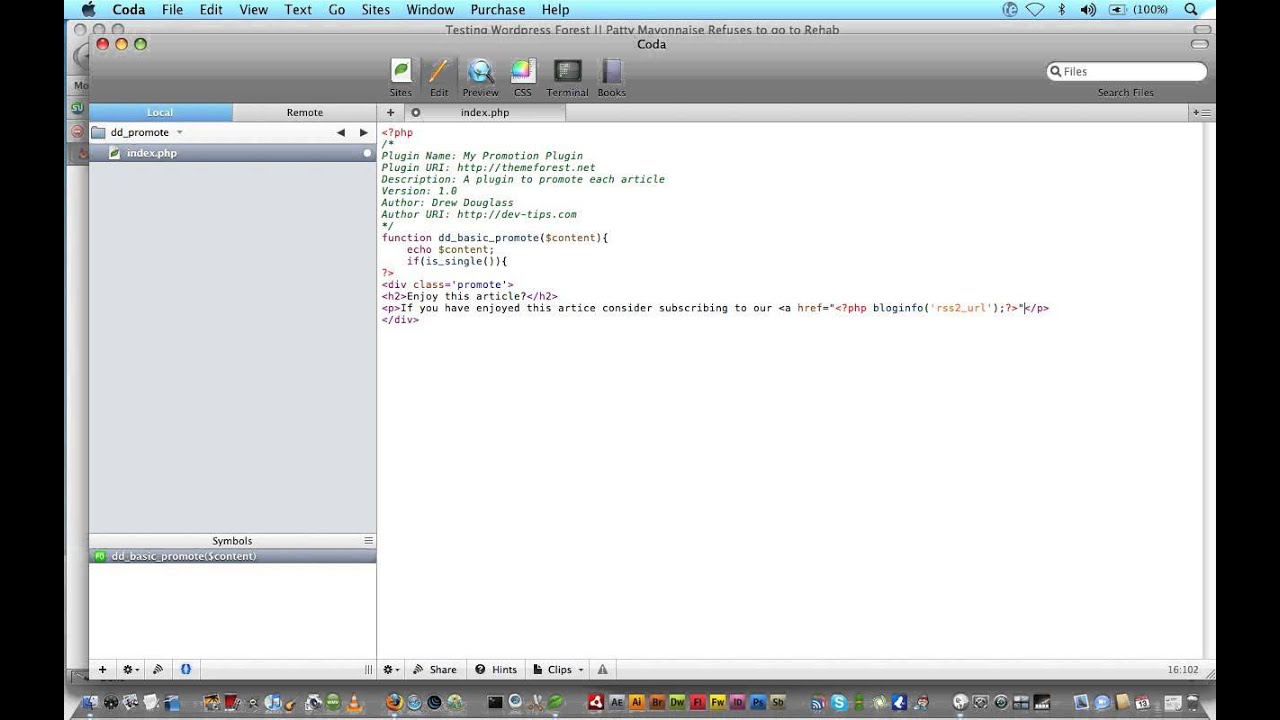
Task: Open After Effects from the Dock
Action: pyautogui.click(x=617, y=702)
